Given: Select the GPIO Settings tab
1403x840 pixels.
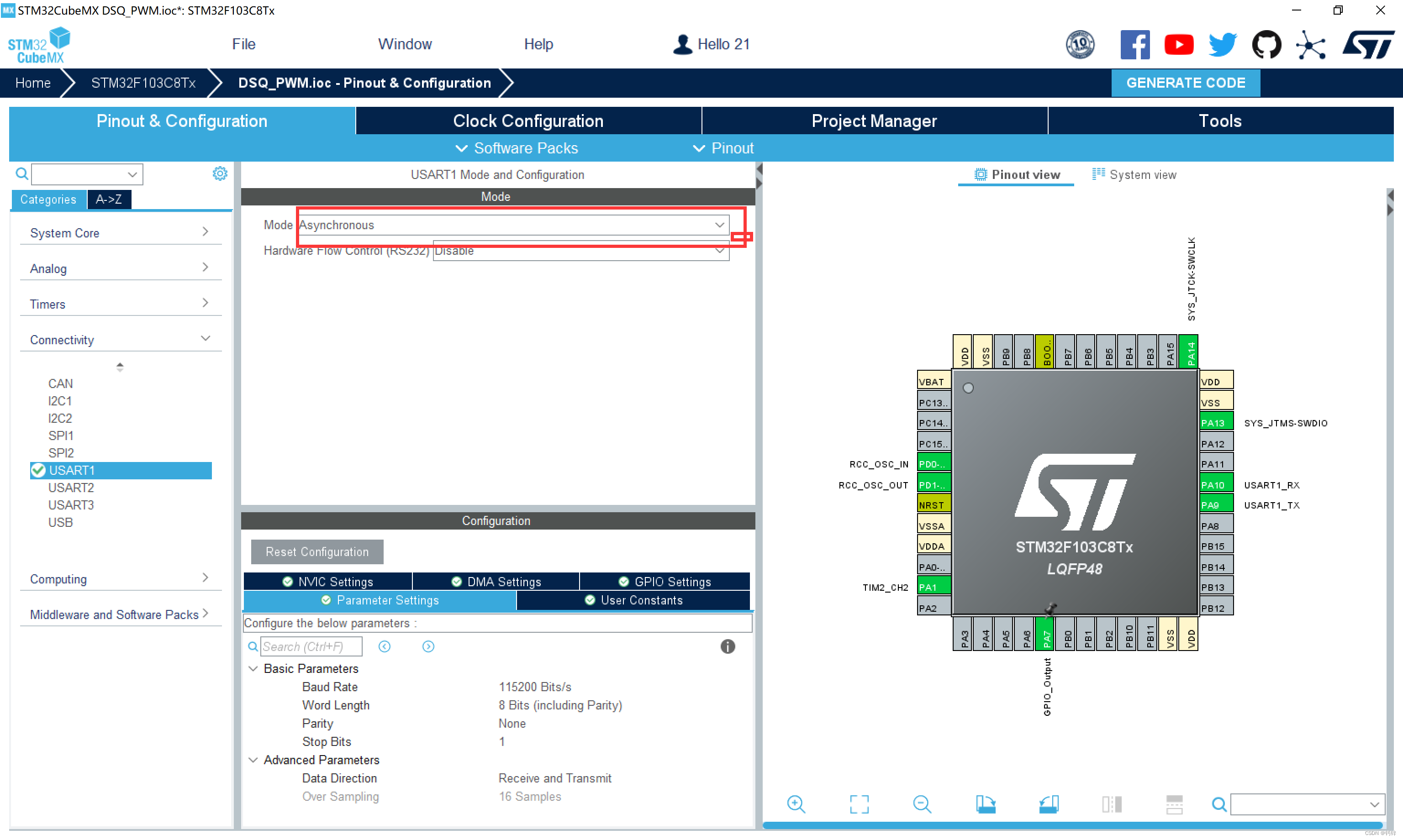Looking at the screenshot, I should 670,581.
